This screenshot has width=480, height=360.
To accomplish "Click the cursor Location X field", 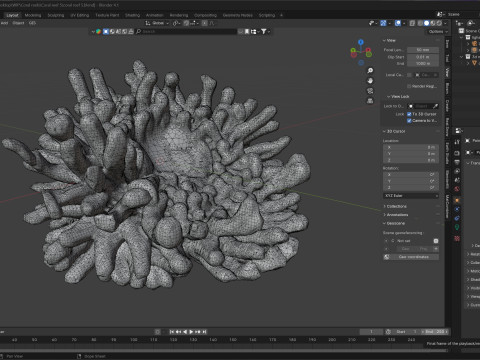I will (x=410, y=147).
